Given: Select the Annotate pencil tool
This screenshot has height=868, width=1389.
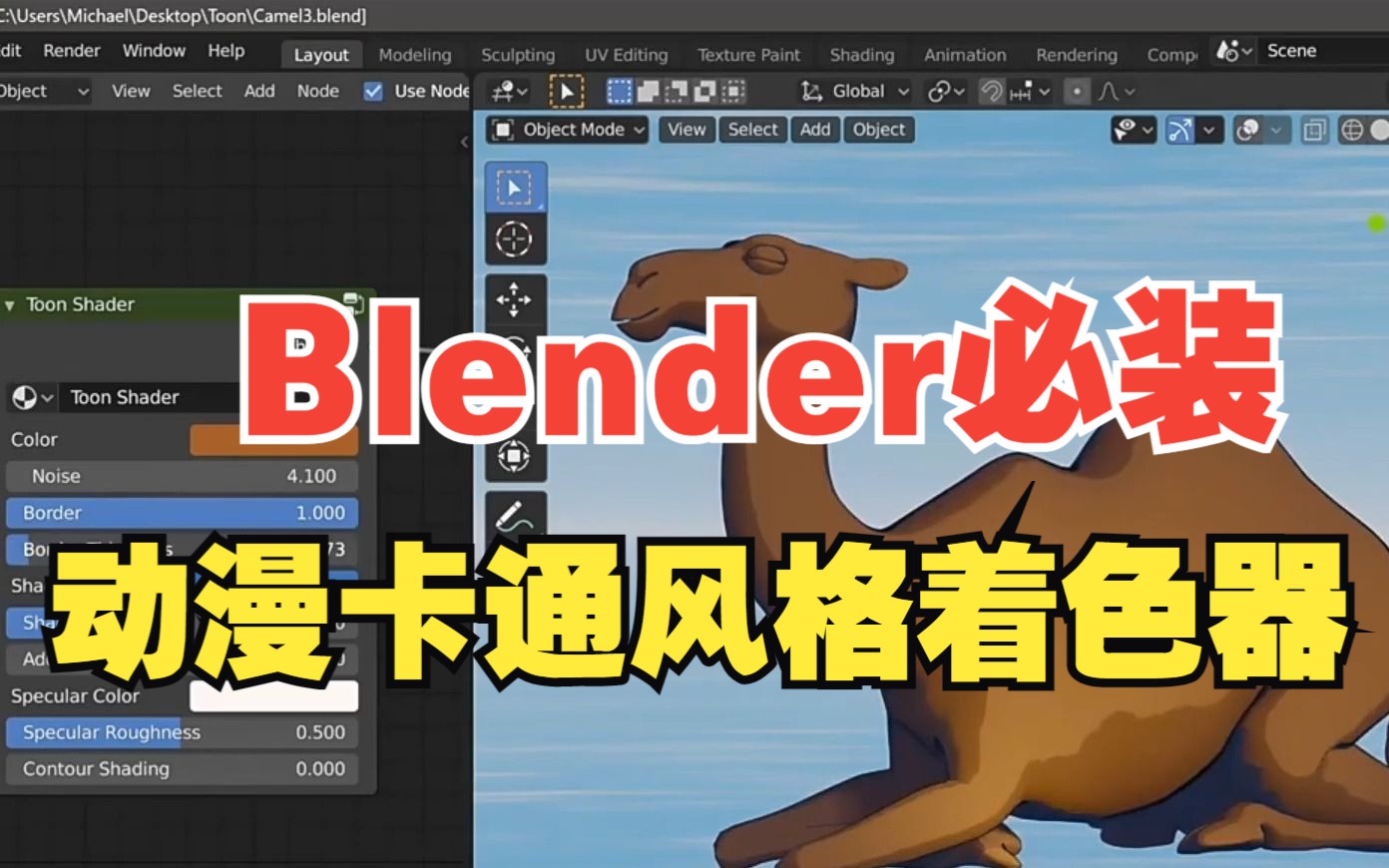Looking at the screenshot, I should pyautogui.click(x=515, y=516).
